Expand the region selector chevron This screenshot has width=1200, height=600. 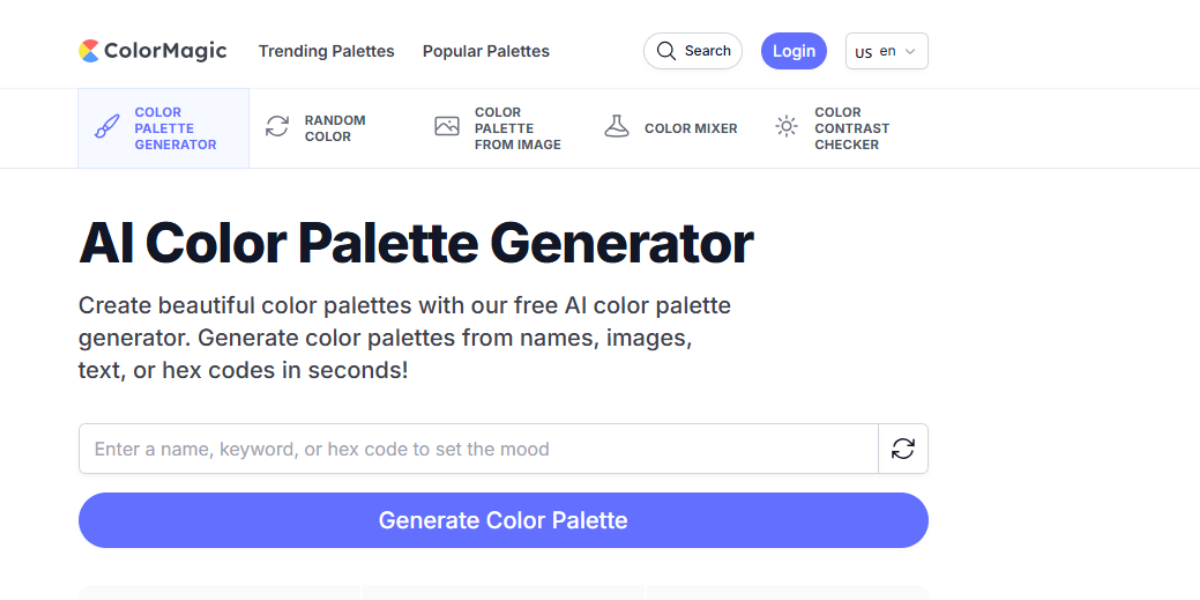911,51
